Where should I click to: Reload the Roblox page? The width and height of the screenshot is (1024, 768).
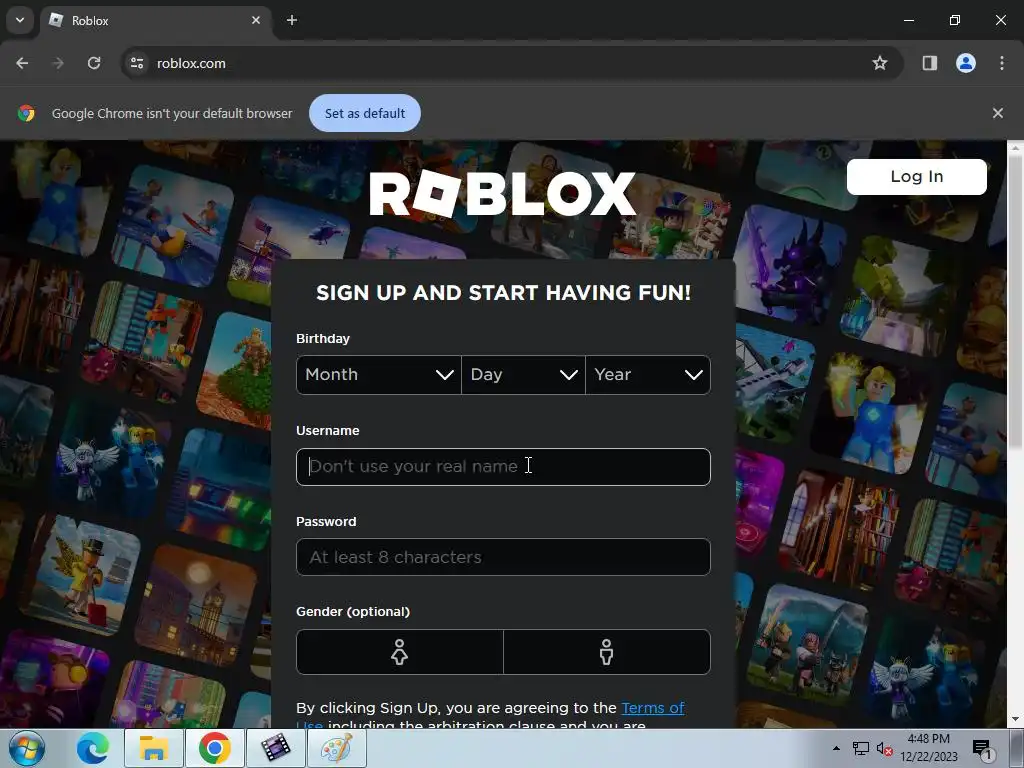[x=94, y=63]
